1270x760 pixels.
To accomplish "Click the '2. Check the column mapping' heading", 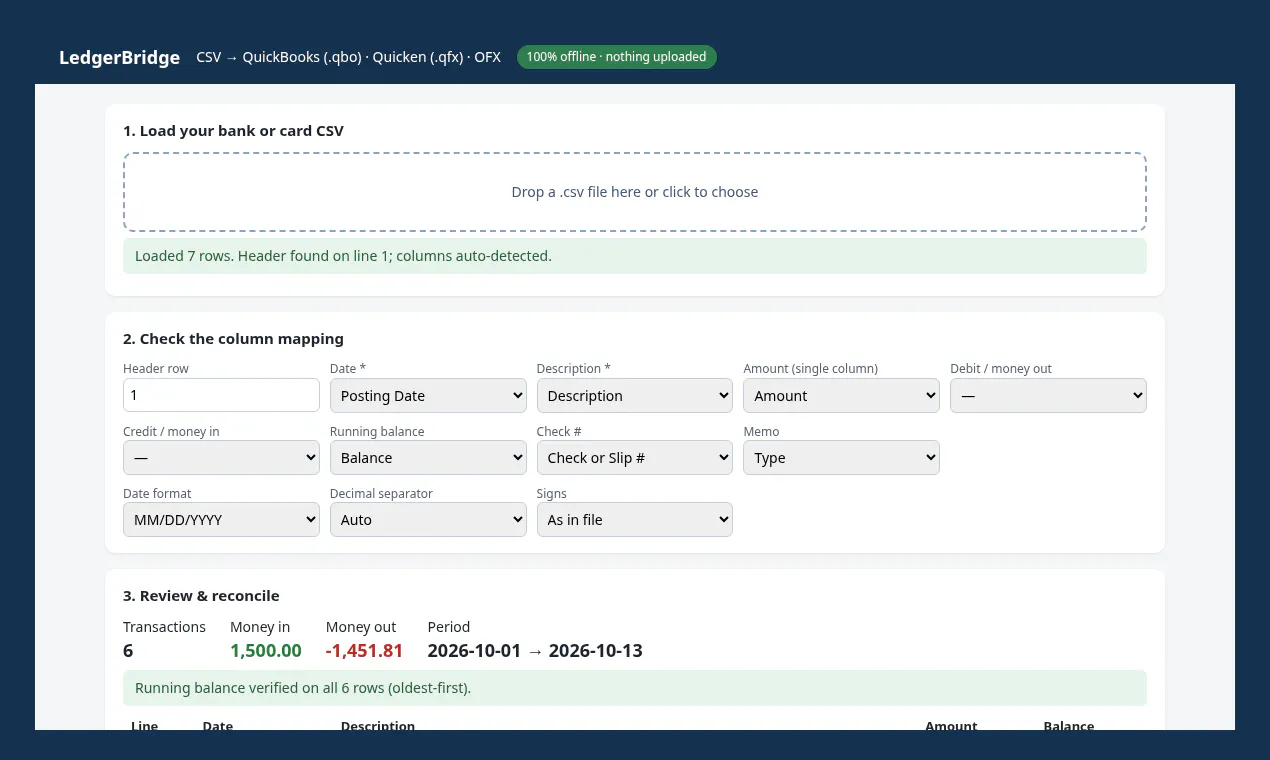I will click(x=233, y=339).
